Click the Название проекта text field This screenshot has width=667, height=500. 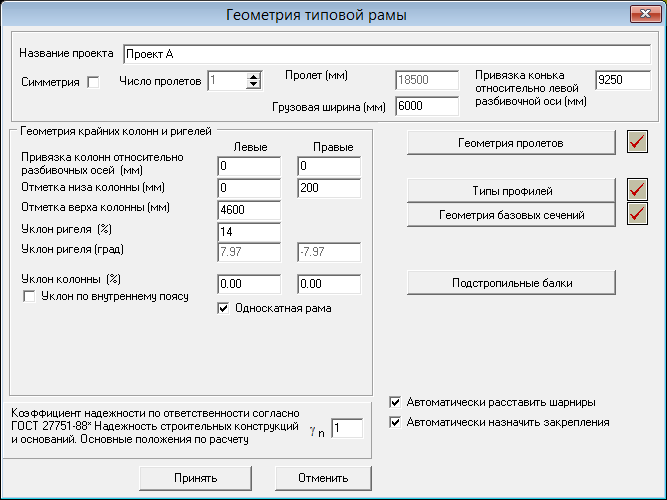click(x=387, y=54)
